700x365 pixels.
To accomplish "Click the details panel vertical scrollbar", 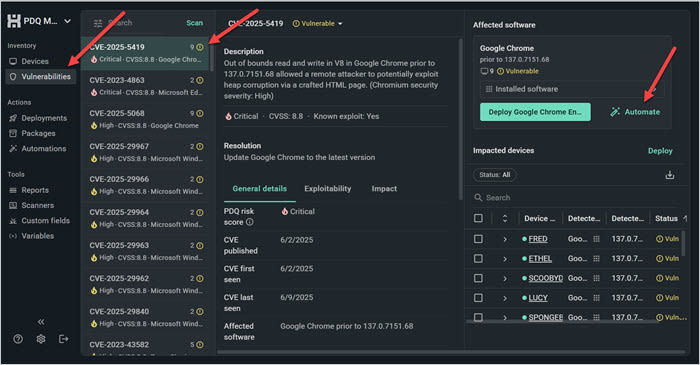I will point(460,120).
